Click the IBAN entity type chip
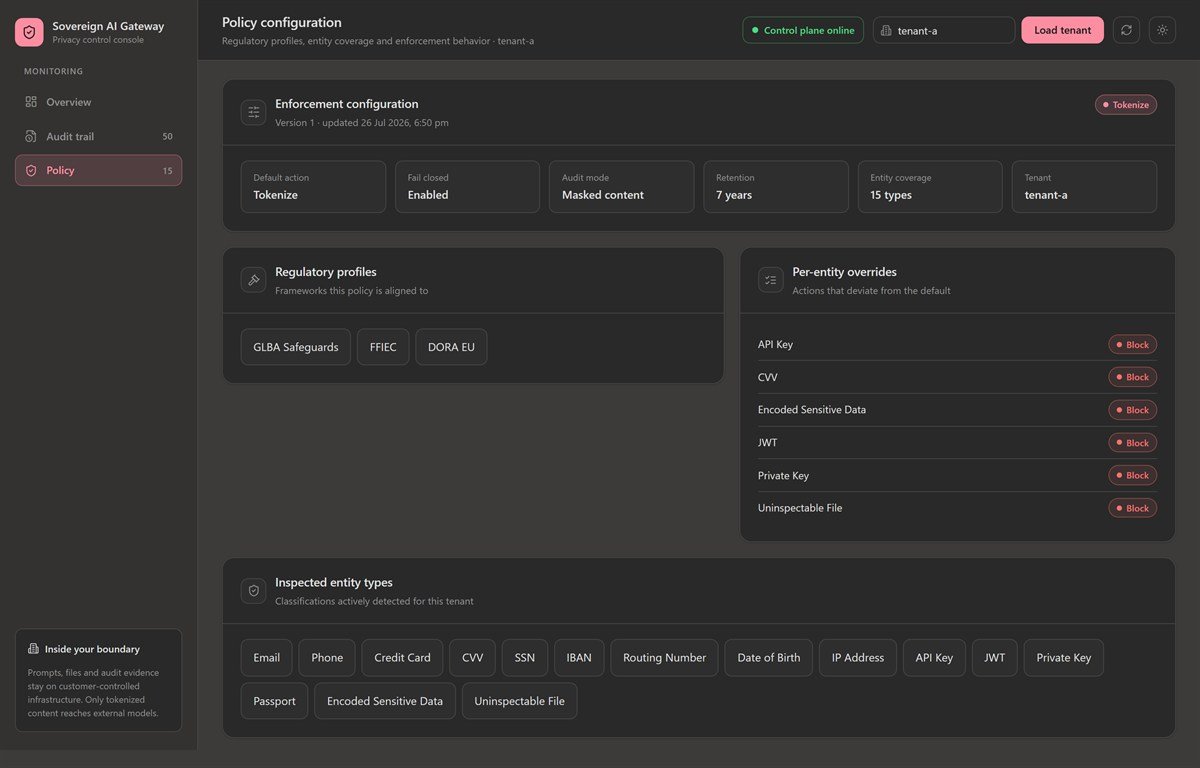Screen dimensions: 1200x768 pyautogui.click(x=579, y=658)
